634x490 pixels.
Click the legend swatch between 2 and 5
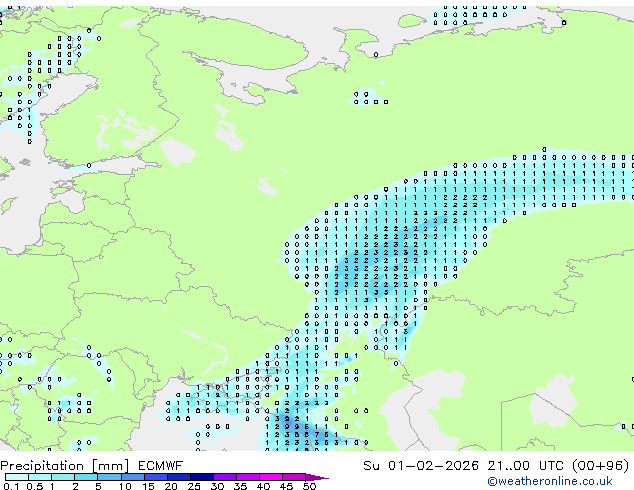point(86,477)
